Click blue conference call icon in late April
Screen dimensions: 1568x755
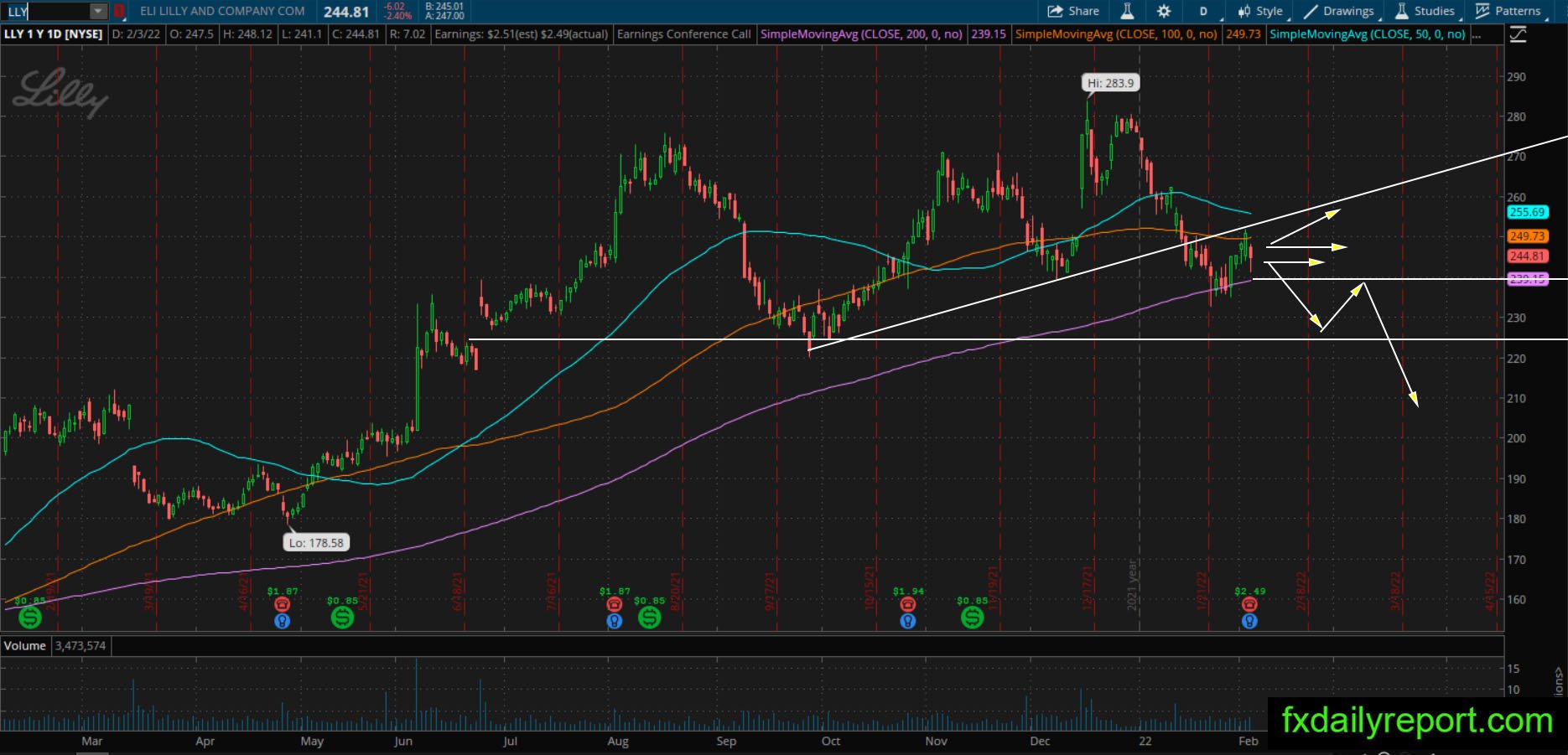point(283,621)
